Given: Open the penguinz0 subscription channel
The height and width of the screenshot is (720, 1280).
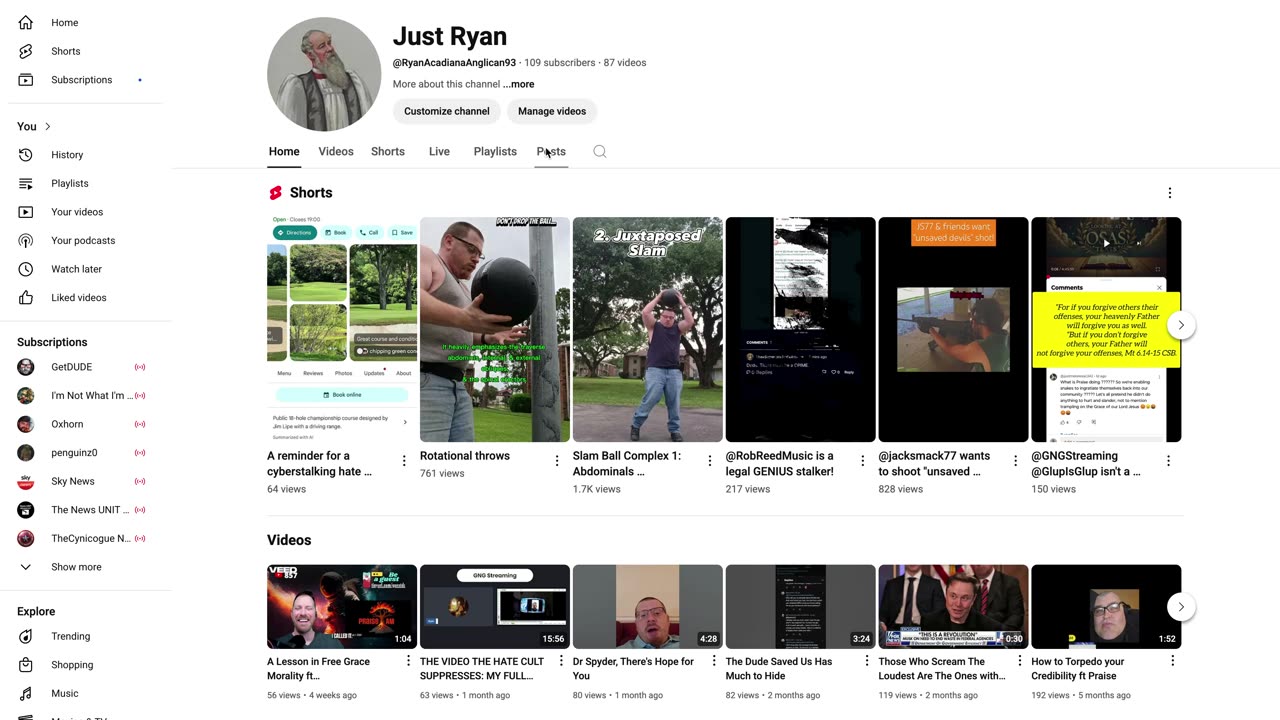Looking at the screenshot, I should pyautogui.click(x=81, y=453).
